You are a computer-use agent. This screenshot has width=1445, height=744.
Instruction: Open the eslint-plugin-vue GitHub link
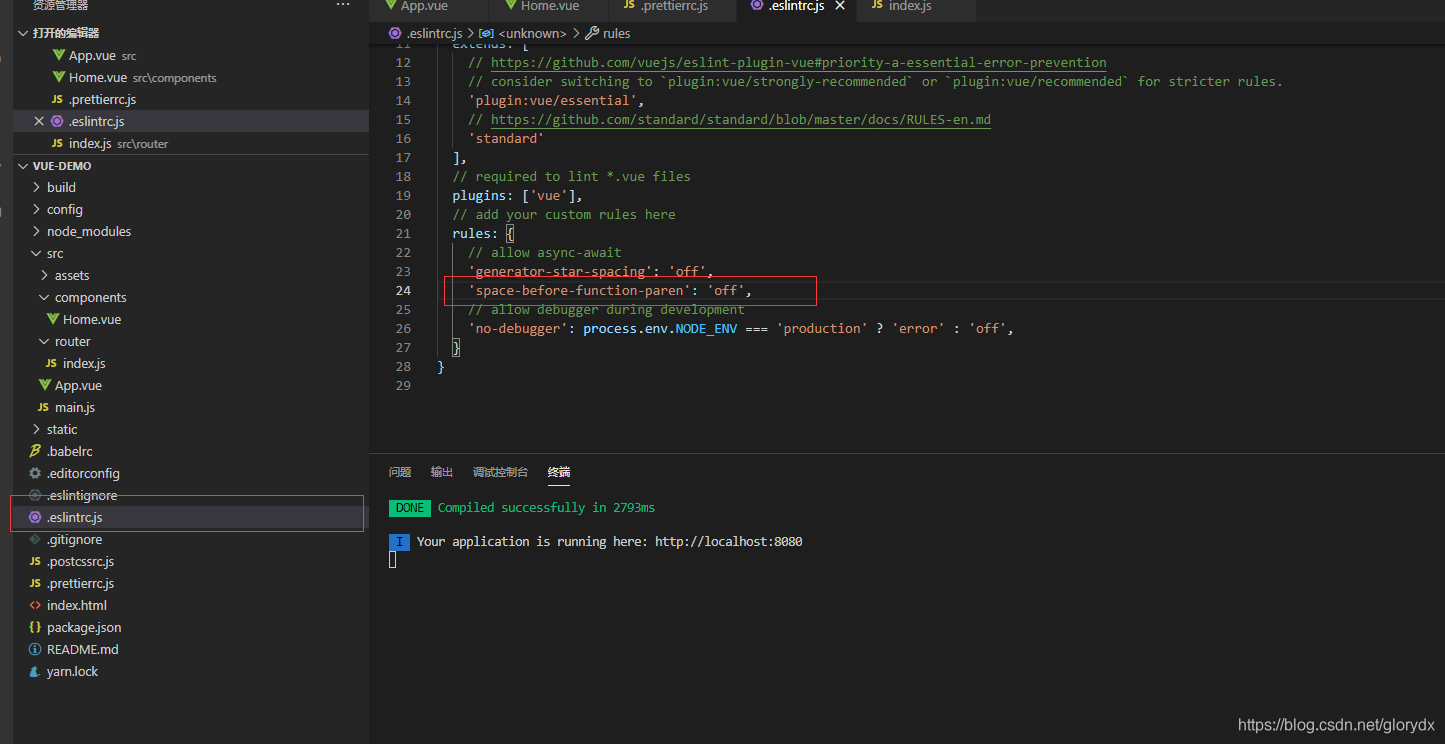(x=798, y=63)
